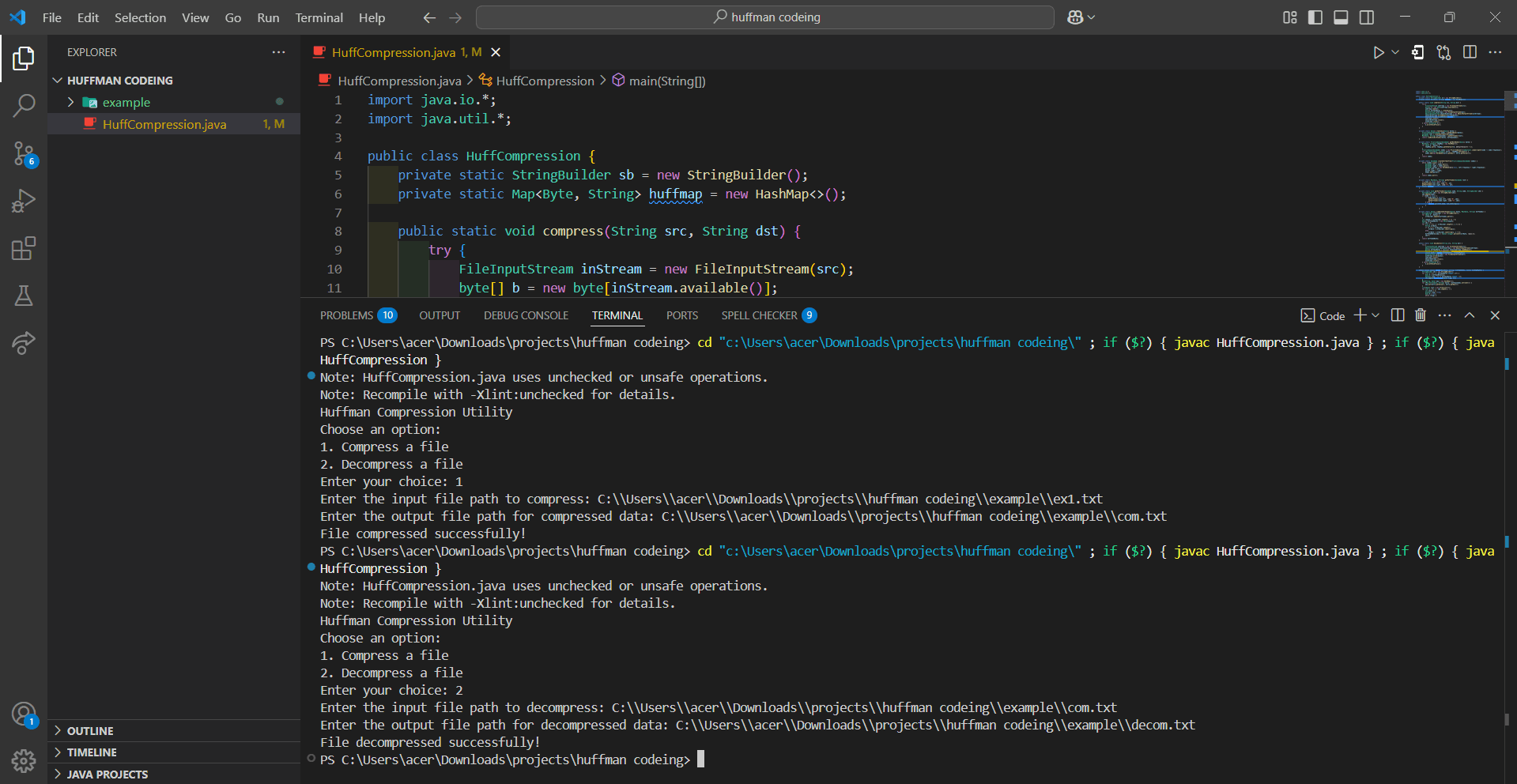The height and width of the screenshot is (784, 1517).
Task: Toggle the bottom panel visibility
Action: click(x=1341, y=17)
